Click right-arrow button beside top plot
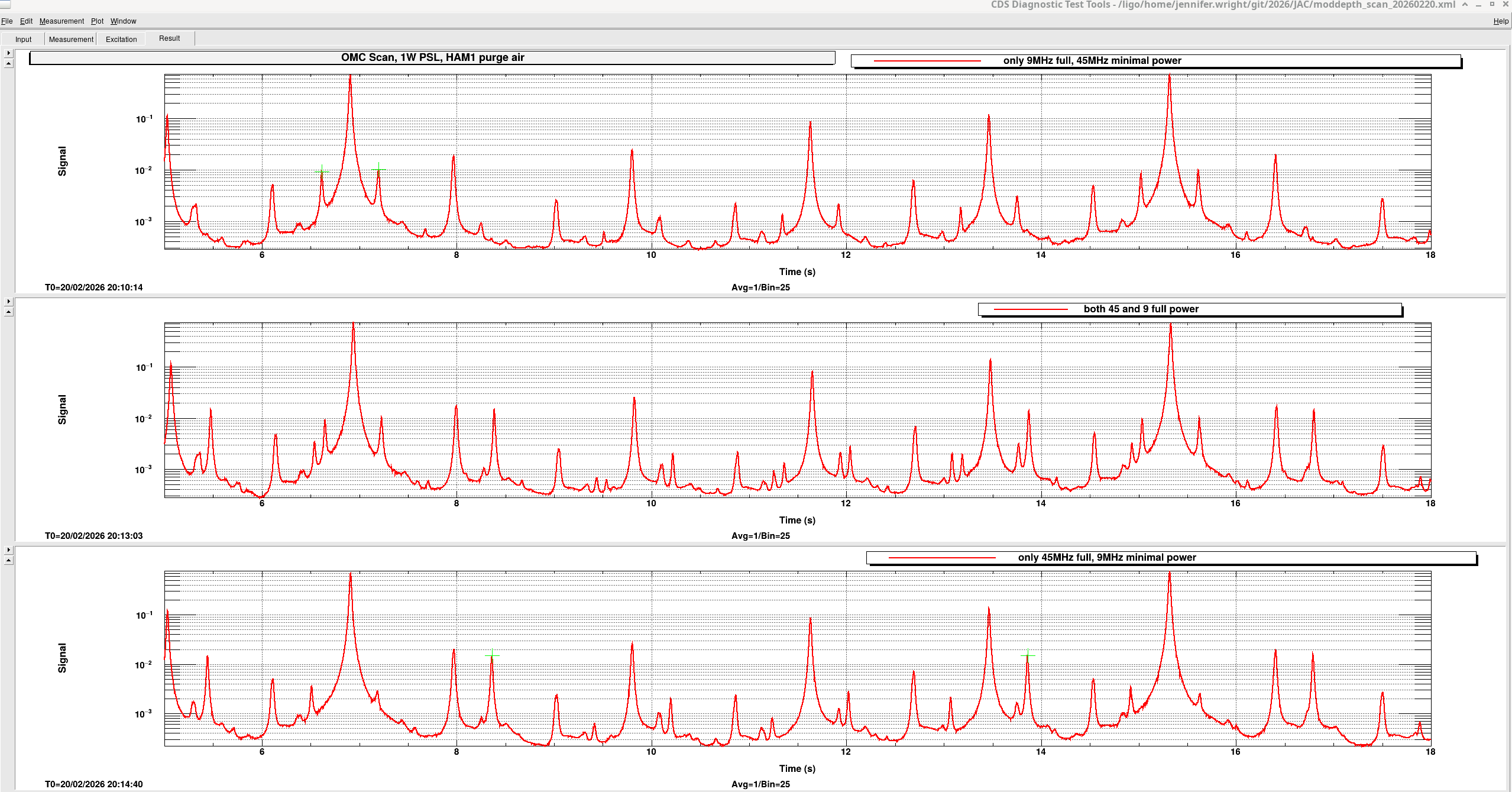 click(x=8, y=53)
